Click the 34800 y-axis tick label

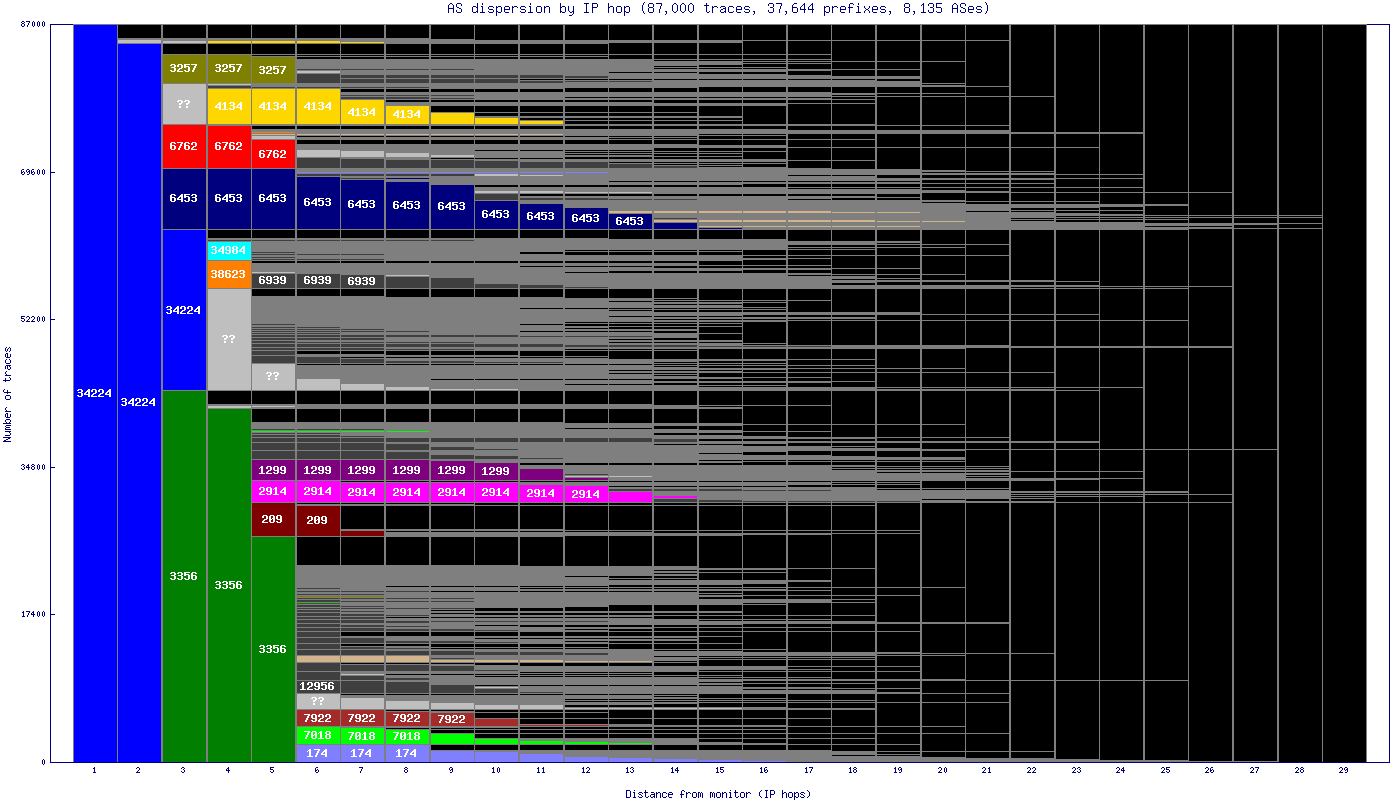pyautogui.click(x=33, y=467)
